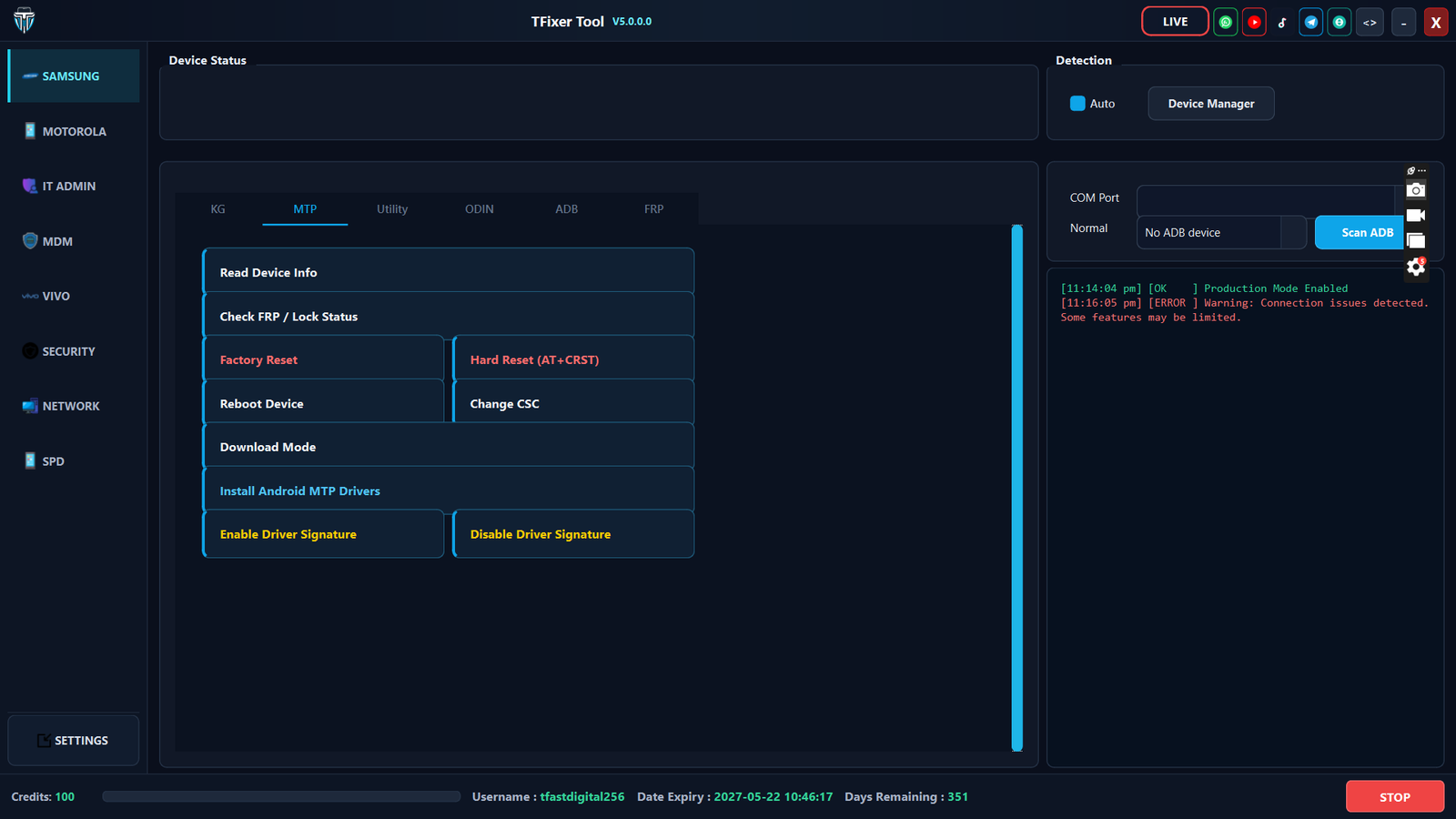Viewport: 1456px width, 819px height.
Task: Click the Factory Reset button
Action: click(x=323, y=359)
